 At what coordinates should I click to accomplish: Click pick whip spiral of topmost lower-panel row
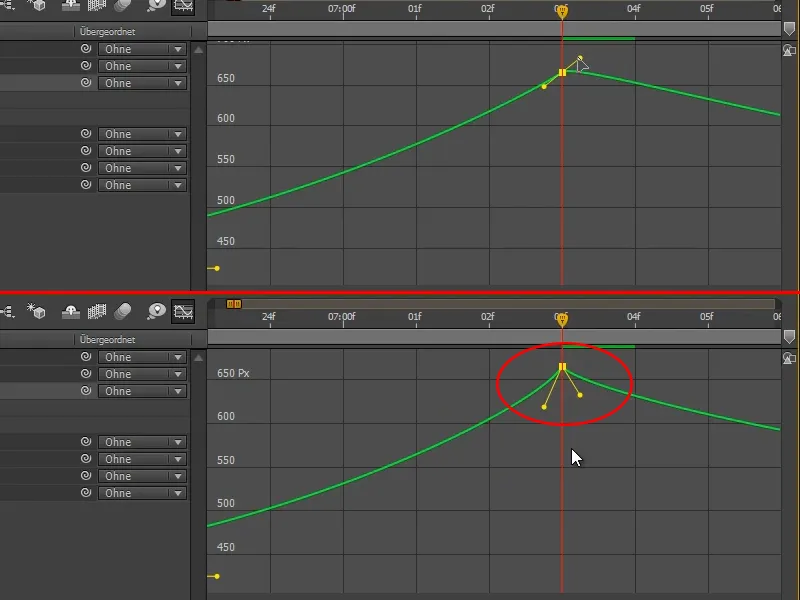[86, 356]
